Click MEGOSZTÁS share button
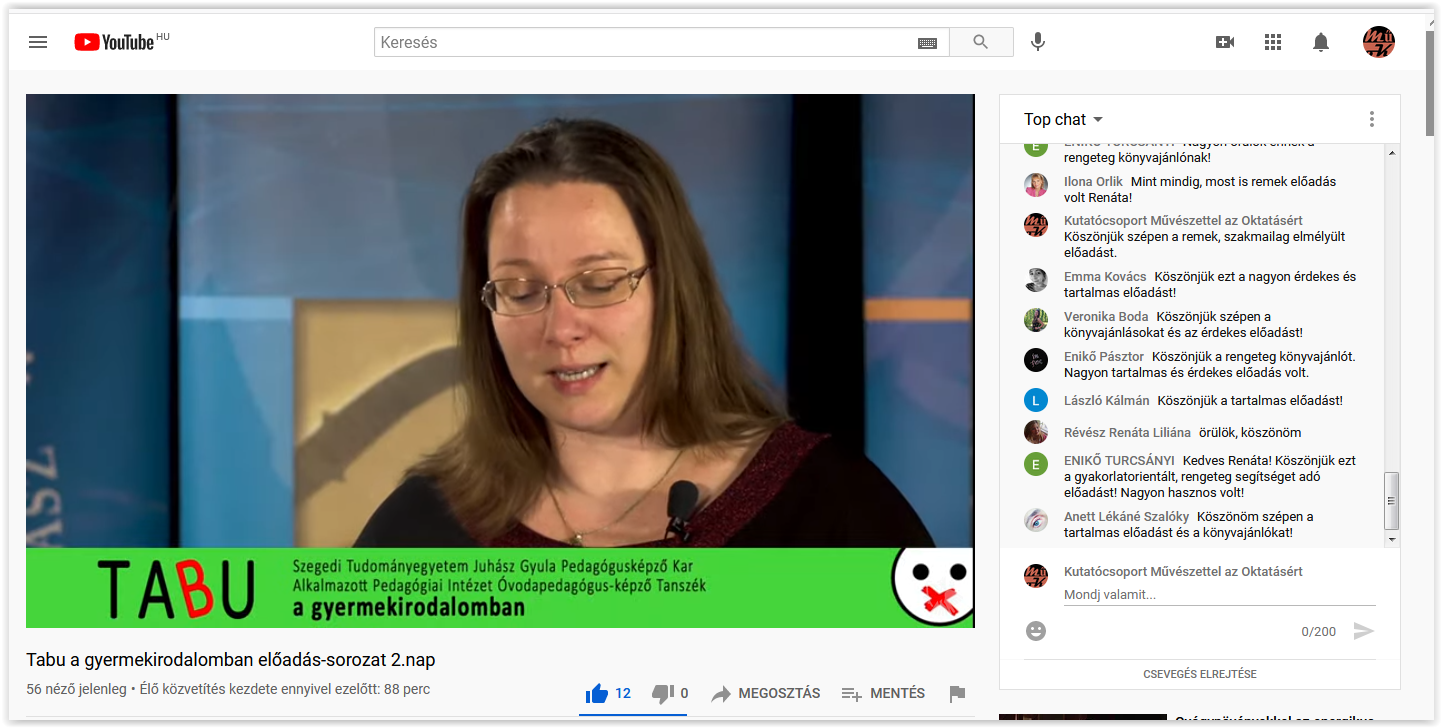The image size is (1442, 728). pyautogui.click(x=766, y=693)
